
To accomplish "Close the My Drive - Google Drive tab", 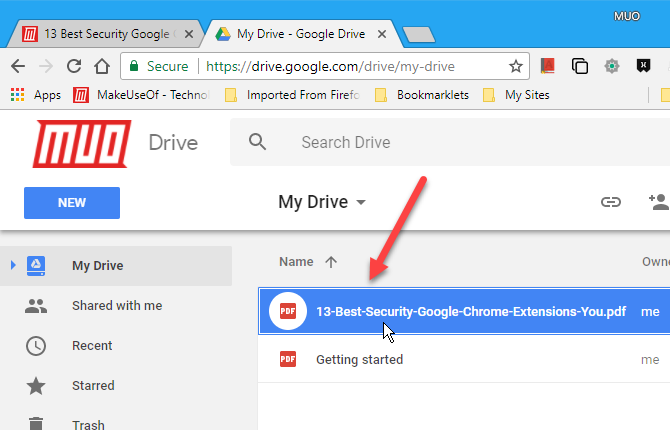I will pos(382,34).
